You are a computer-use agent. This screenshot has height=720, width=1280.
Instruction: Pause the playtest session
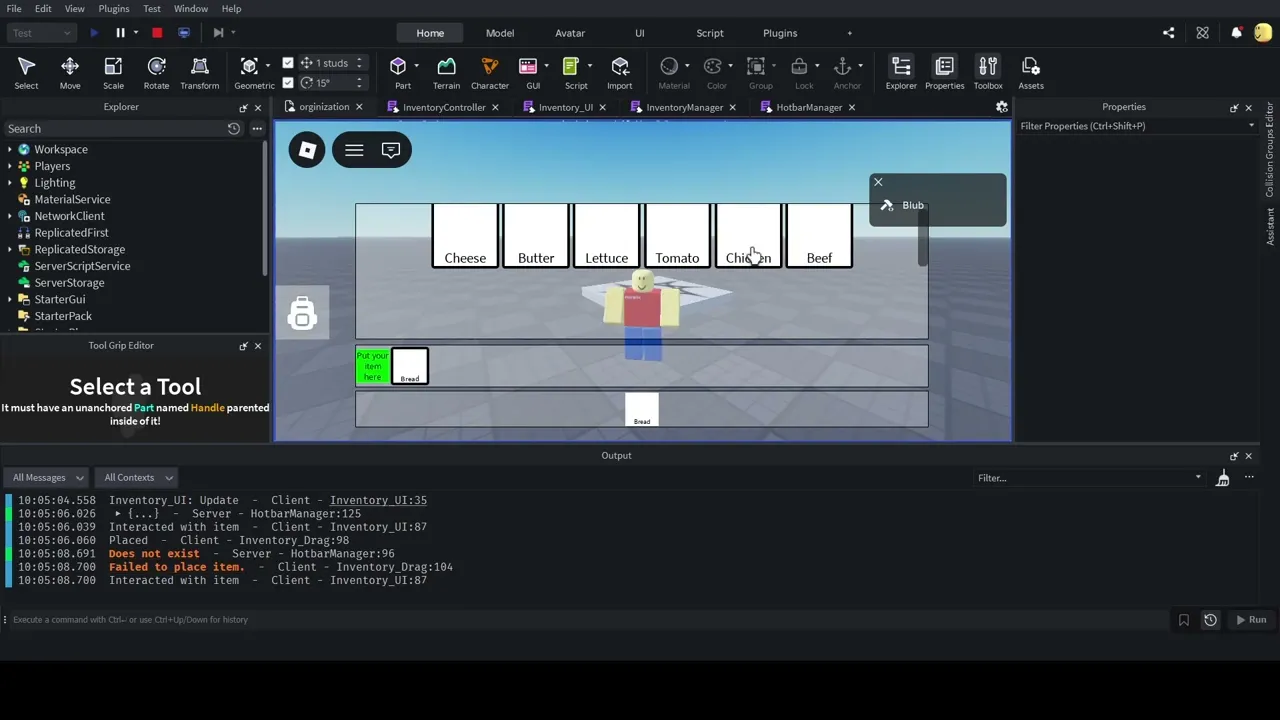pos(120,33)
